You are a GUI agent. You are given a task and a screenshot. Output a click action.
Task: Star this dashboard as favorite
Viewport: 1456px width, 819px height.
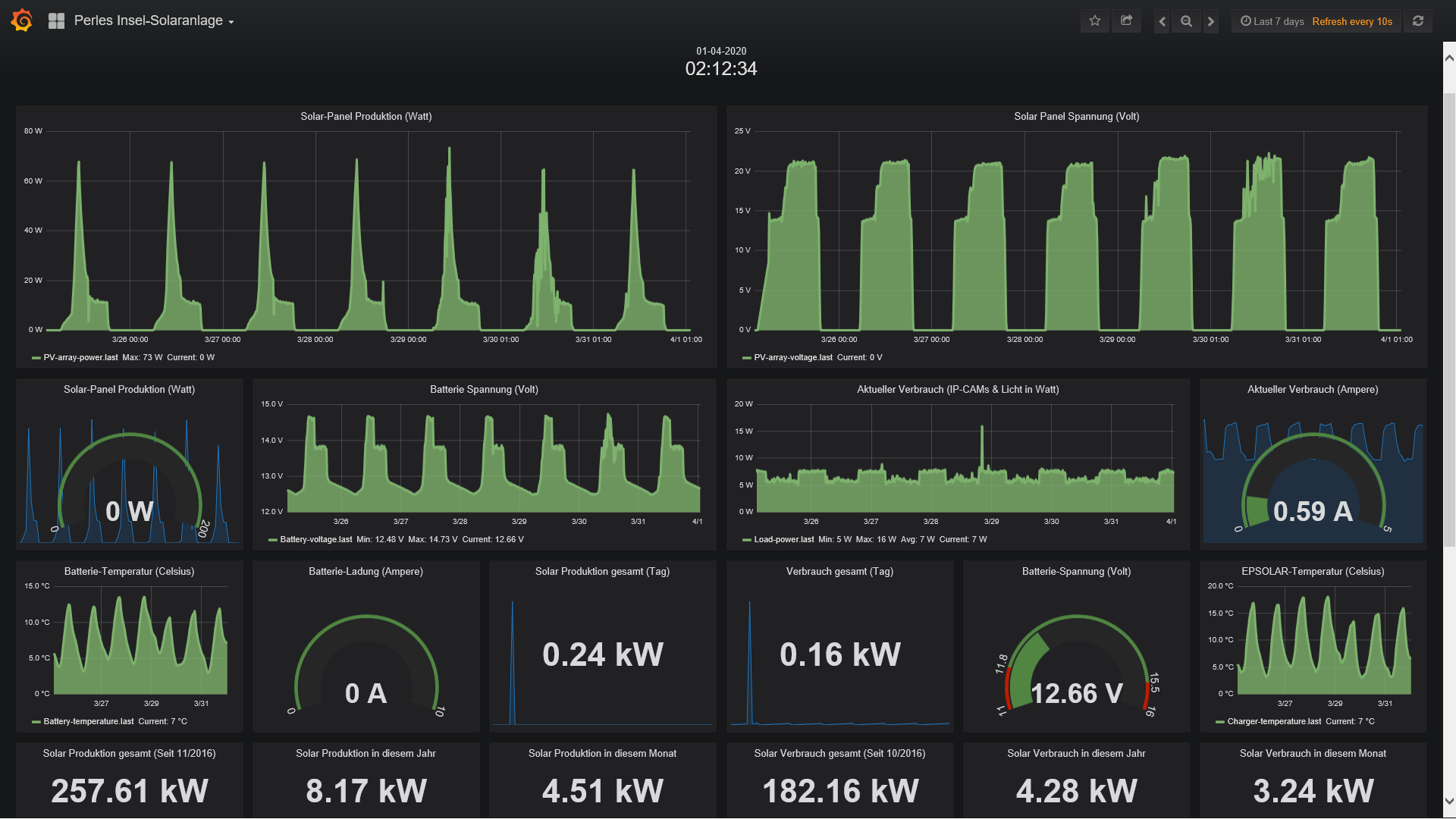[1094, 21]
